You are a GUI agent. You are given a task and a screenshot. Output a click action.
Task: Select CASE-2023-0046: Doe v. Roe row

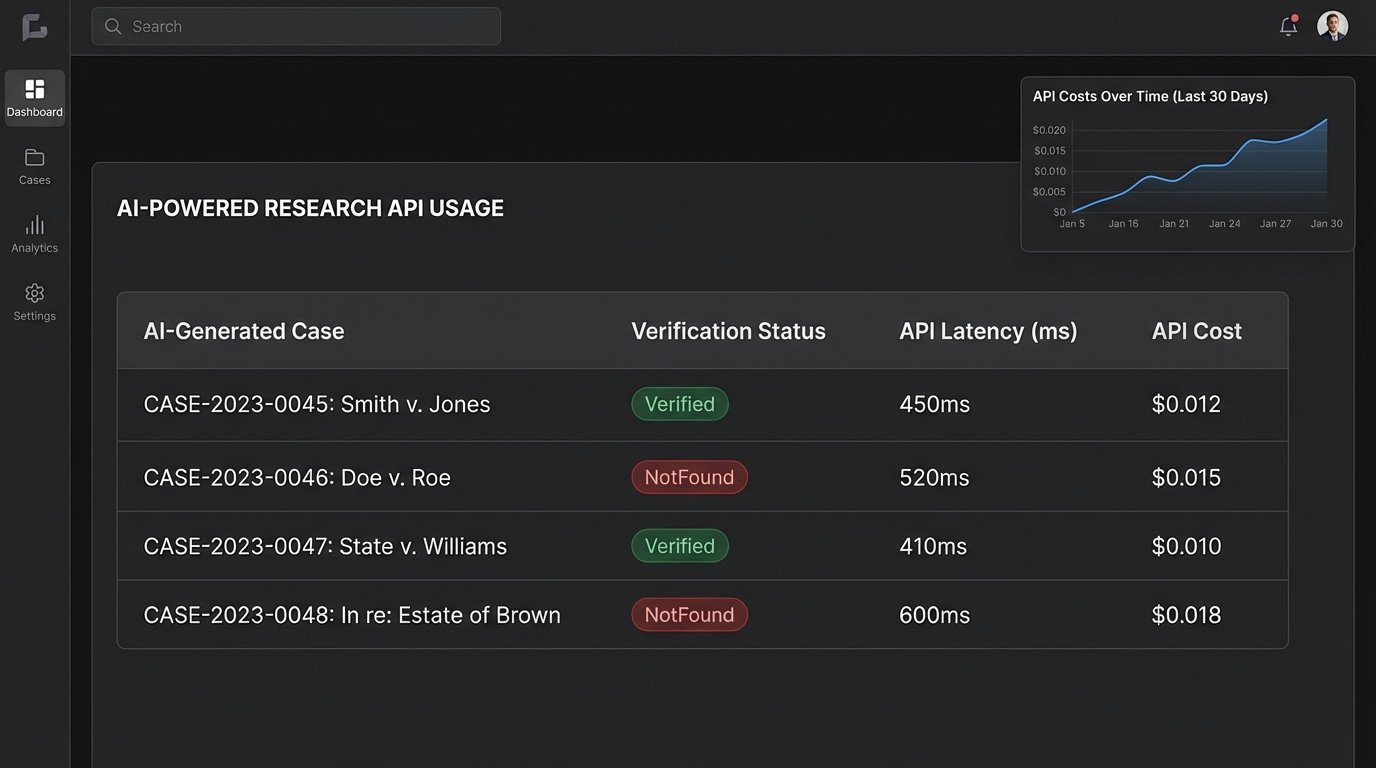[x=297, y=477]
